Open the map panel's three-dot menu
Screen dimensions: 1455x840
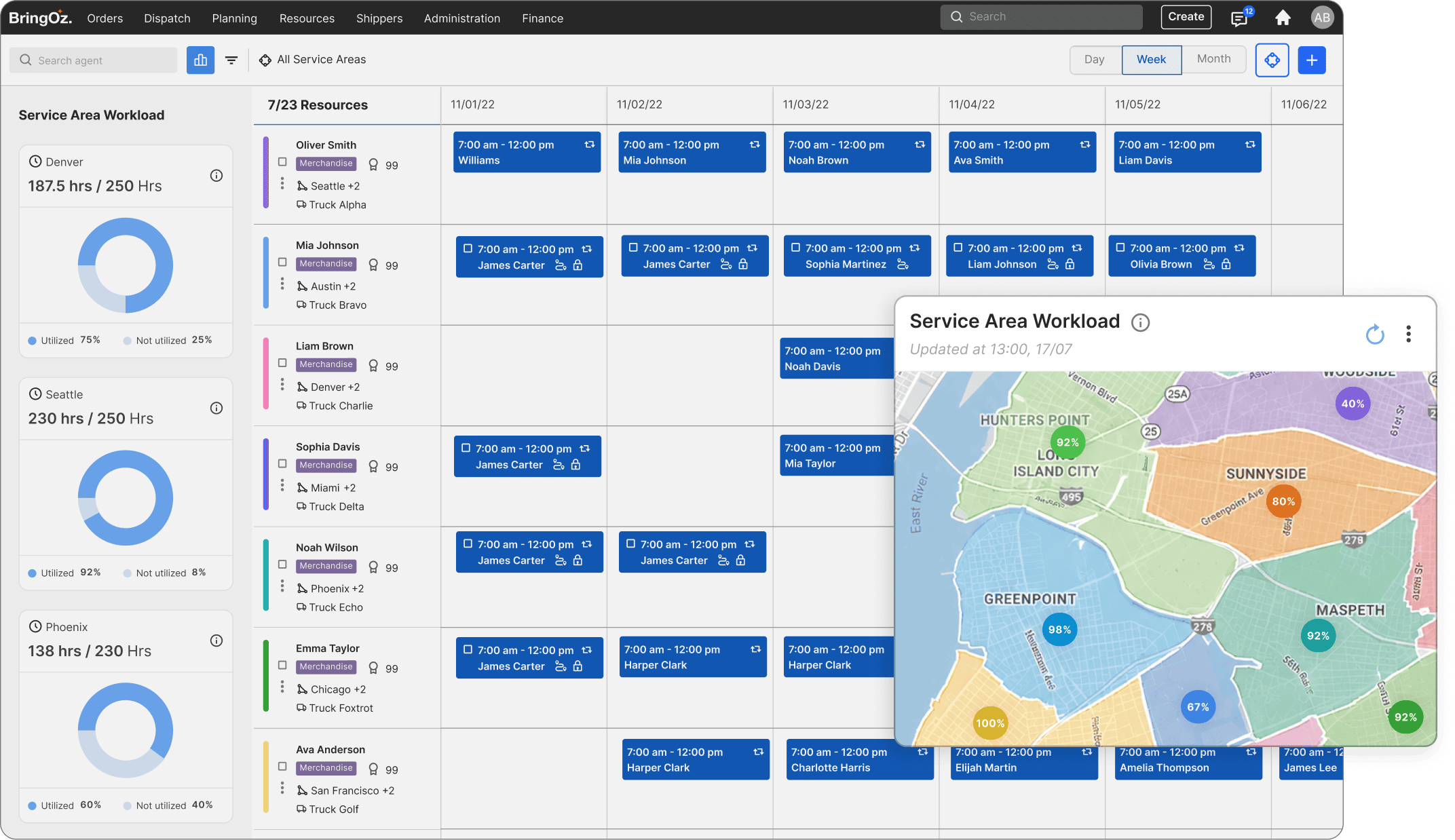pyautogui.click(x=1409, y=334)
